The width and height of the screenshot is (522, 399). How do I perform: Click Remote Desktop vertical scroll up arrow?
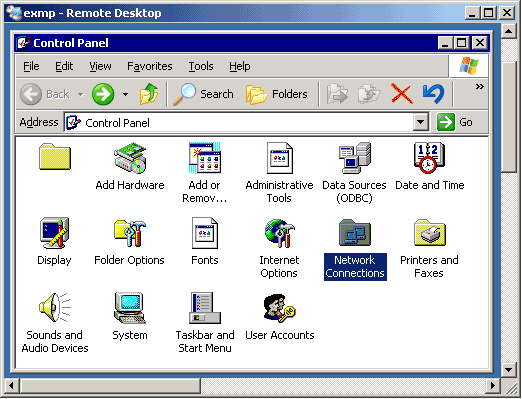click(508, 31)
